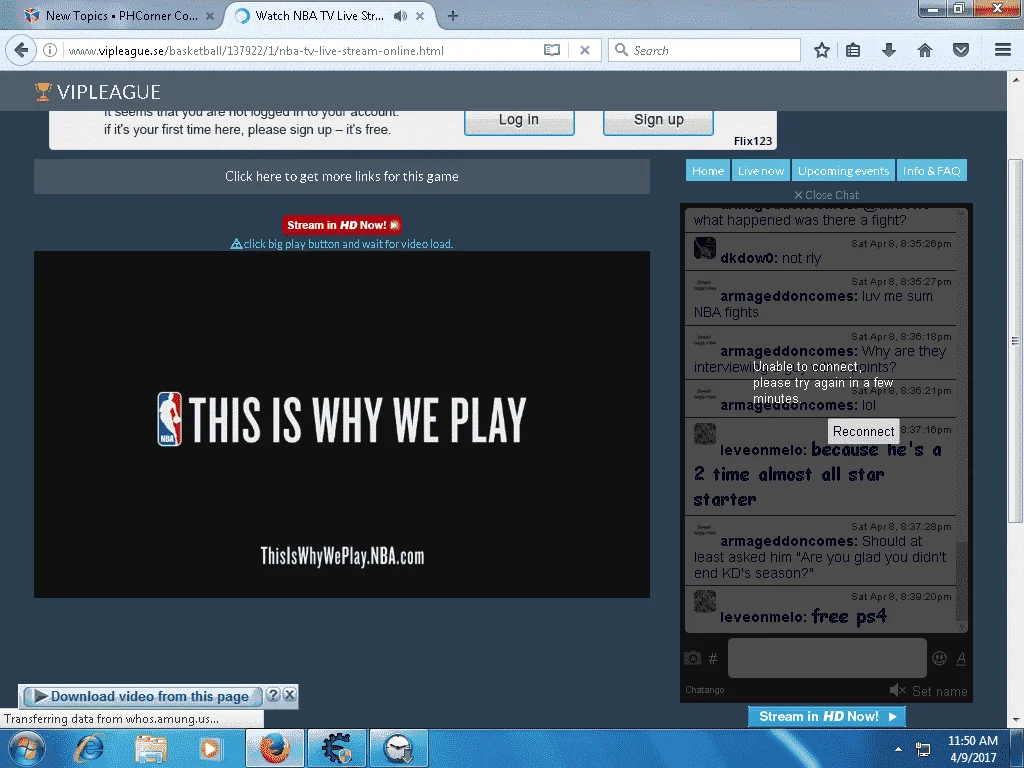Viewport: 1024px width, 768px height.
Task: Click Set name in the chat
Action: (939, 691)
